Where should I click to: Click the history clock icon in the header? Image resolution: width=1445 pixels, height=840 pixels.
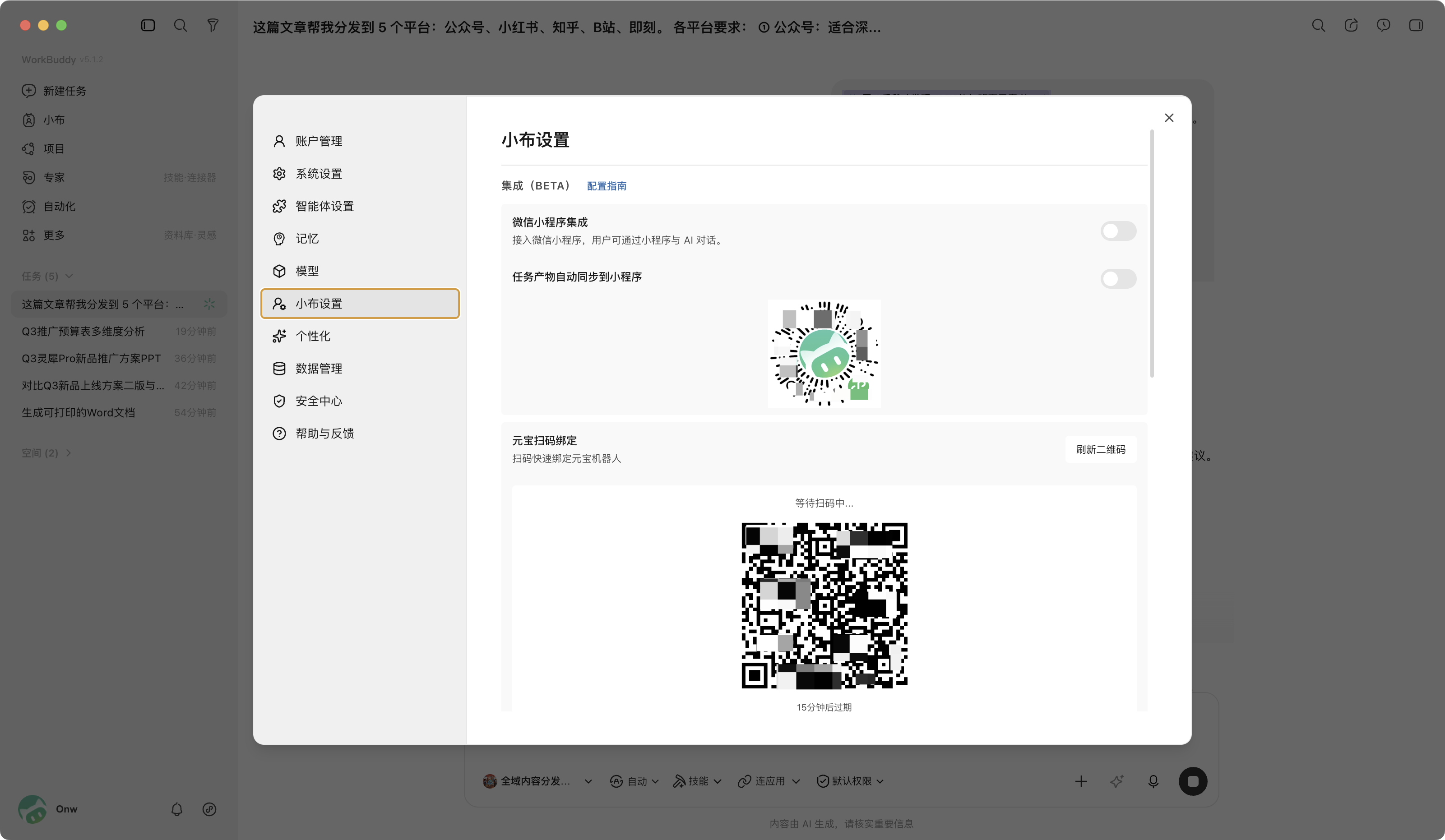(x=1384, y=25)
